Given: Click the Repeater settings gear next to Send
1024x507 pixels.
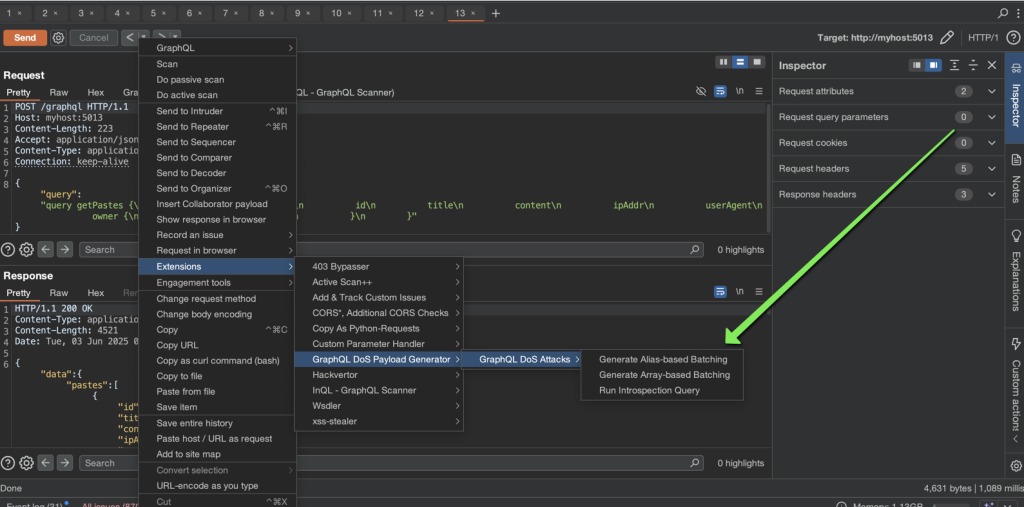Looking at the screenshot, I should click(x=58, y=38).
